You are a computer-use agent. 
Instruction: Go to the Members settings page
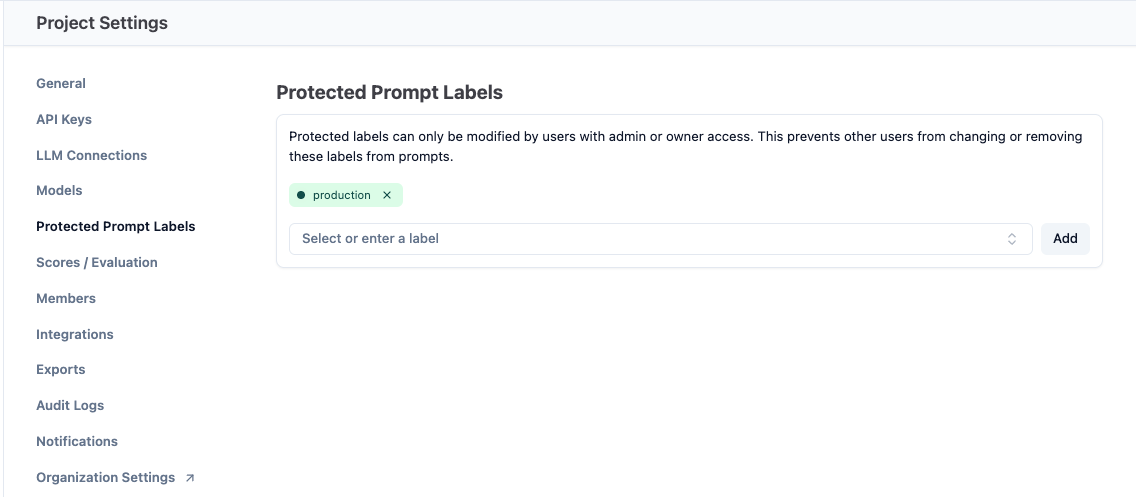(x=66, y=299)
